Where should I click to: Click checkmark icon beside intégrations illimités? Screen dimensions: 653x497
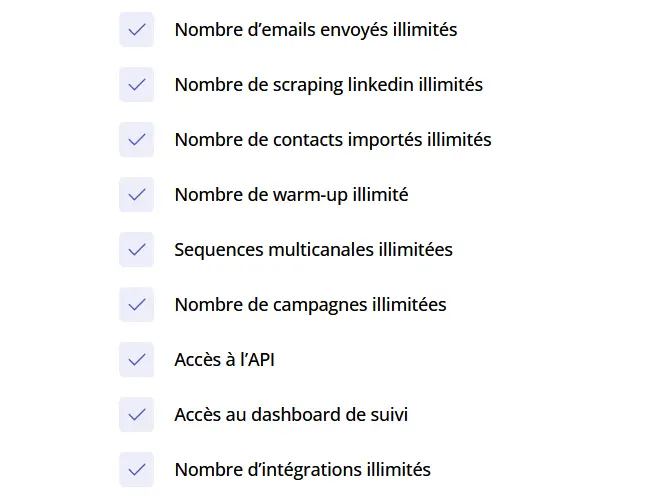pos(137,470)
